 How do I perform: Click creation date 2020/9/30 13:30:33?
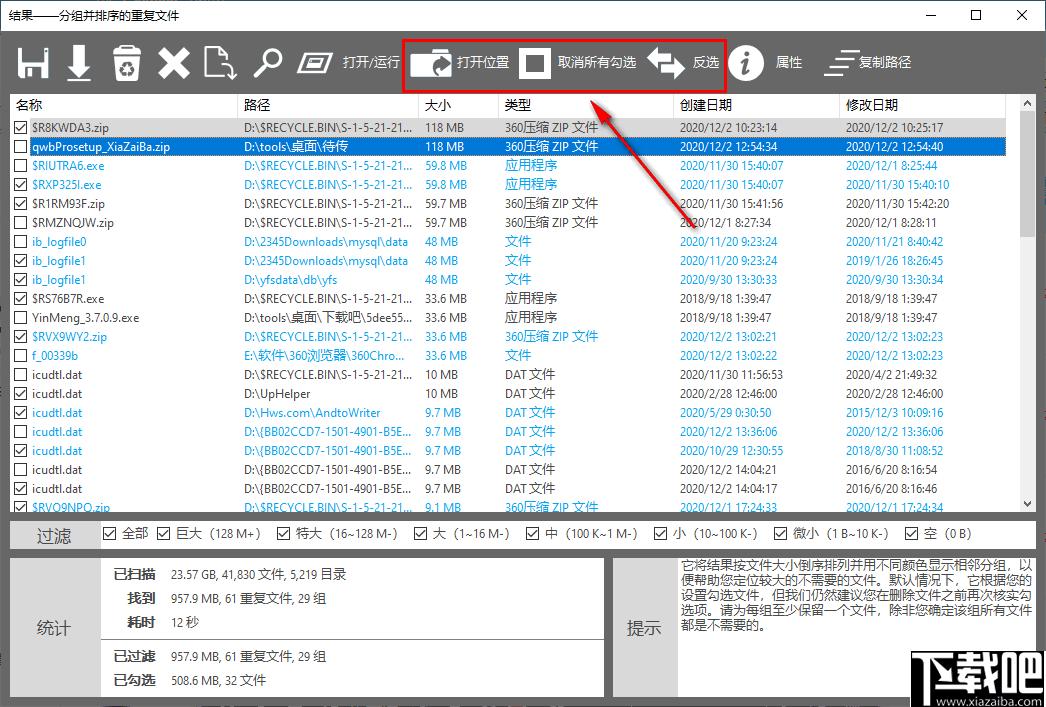[x=728, y=279]
